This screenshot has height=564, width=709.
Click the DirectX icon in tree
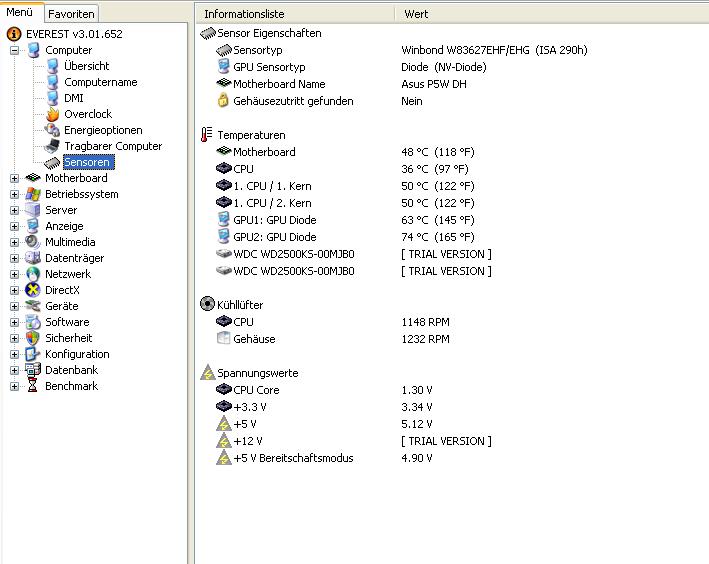[x=33, y=290]
